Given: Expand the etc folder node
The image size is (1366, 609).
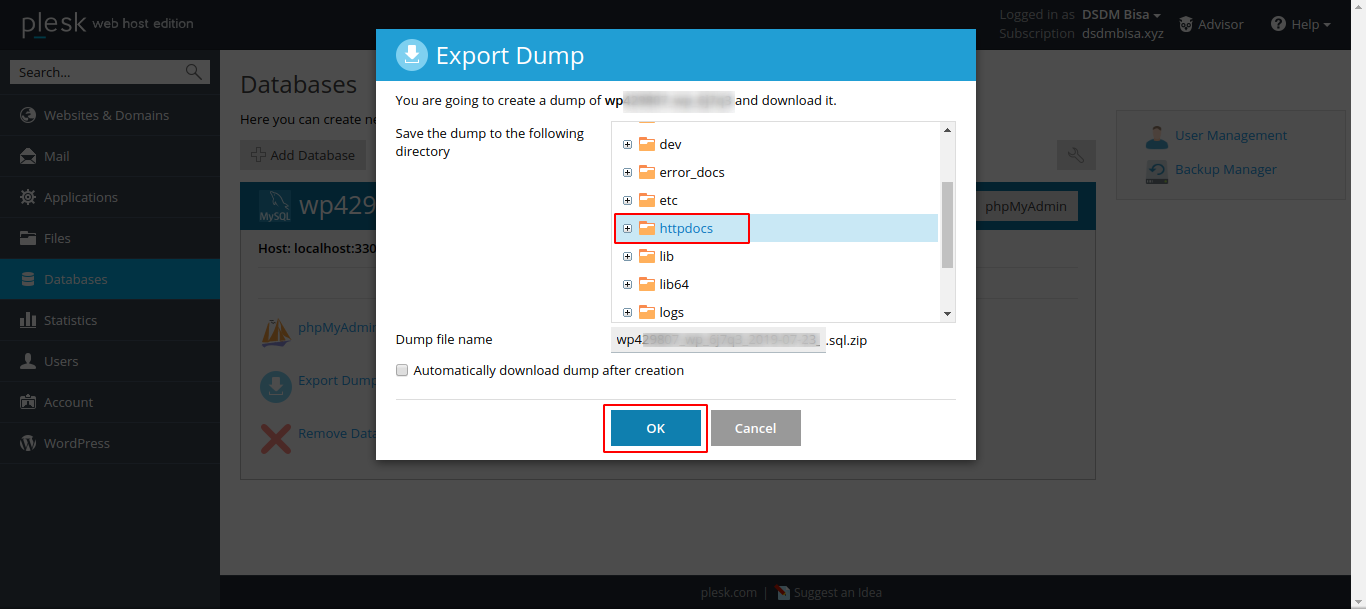Looking at the screenshot, I should [627, 200].
